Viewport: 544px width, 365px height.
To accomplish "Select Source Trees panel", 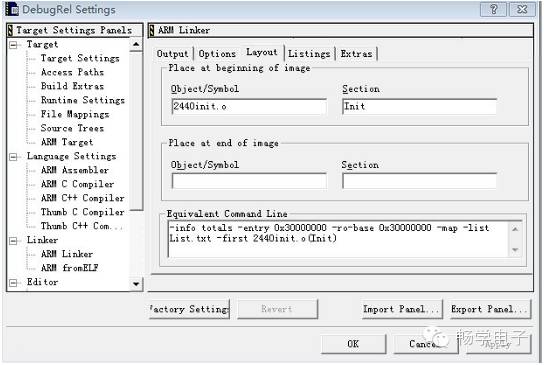I will pyautogui.click(x=72, y=128).
